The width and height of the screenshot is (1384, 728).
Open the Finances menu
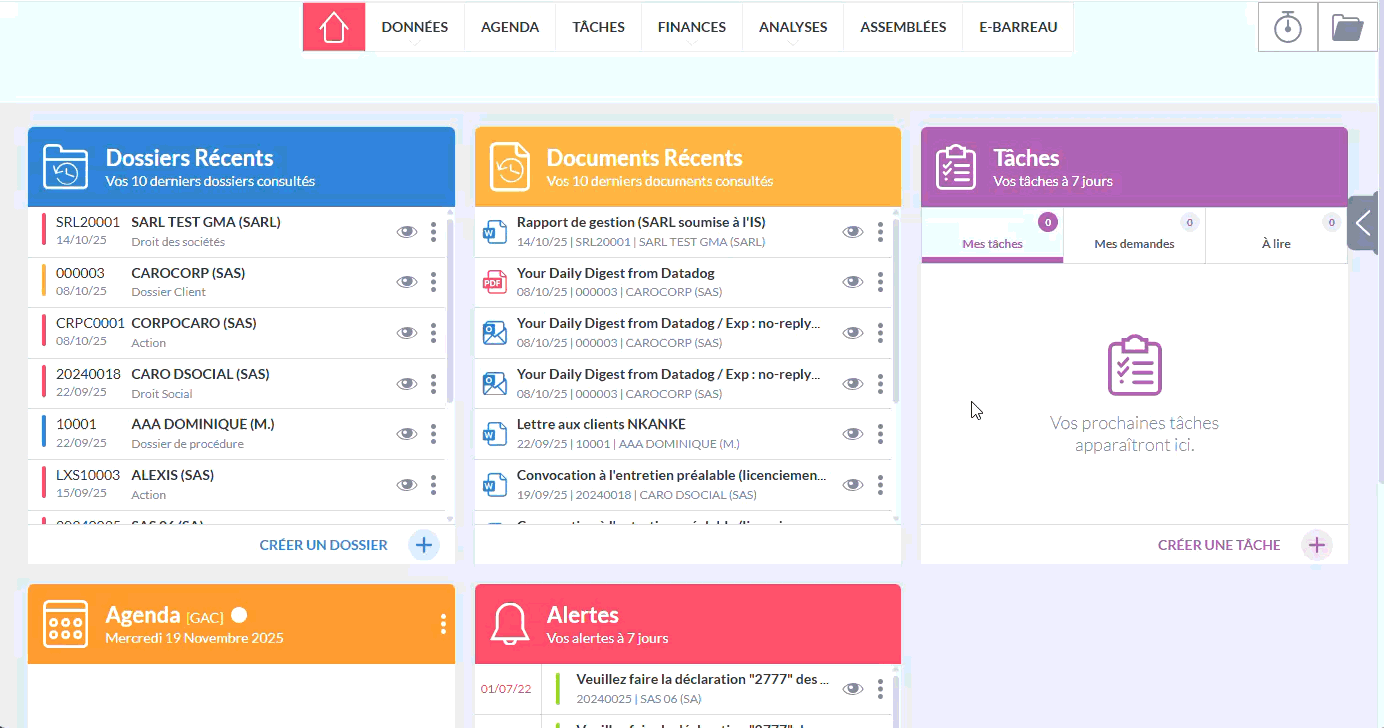[691, 27]
